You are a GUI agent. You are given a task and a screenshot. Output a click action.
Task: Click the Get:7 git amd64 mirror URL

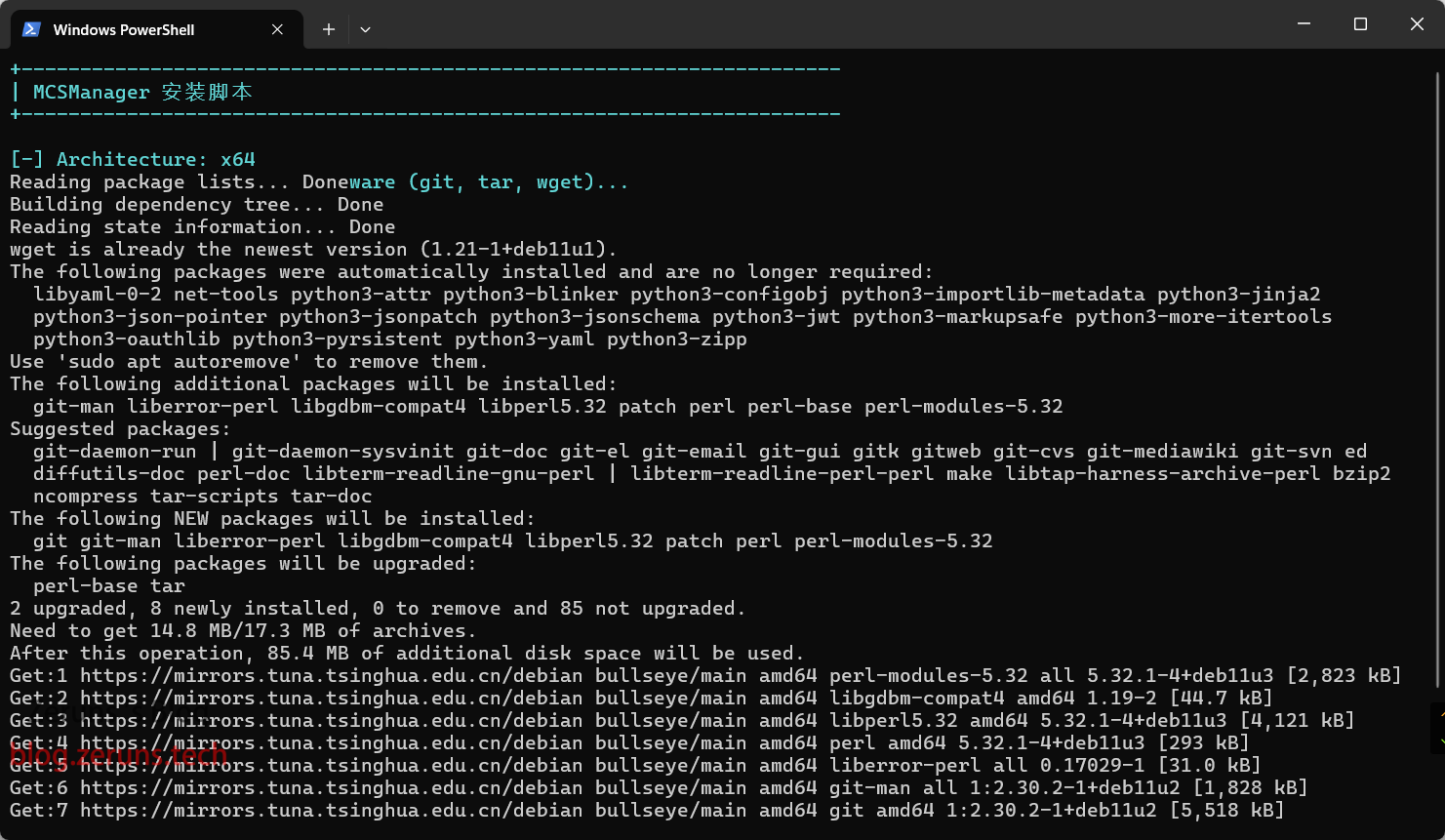[x=331, y=810]
